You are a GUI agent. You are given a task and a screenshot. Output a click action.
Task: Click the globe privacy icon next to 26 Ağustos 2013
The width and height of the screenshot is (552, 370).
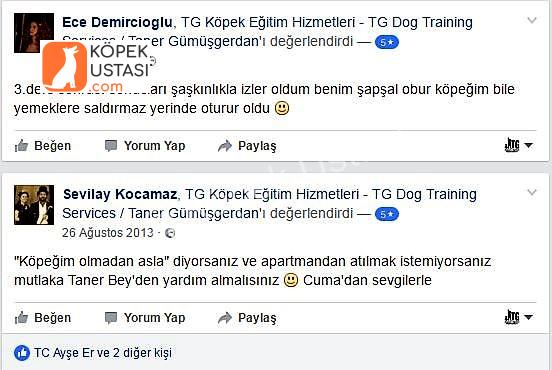(x=170, y=233)
